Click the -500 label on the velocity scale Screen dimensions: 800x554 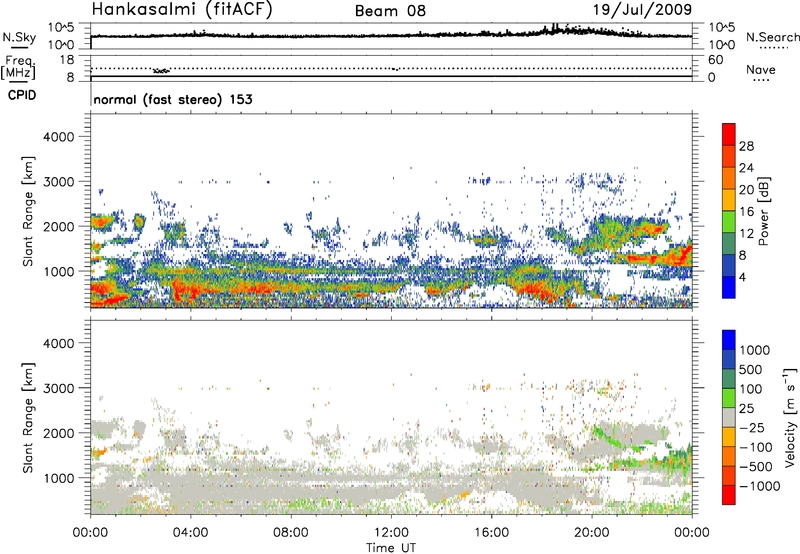click(x=756, y=467)
